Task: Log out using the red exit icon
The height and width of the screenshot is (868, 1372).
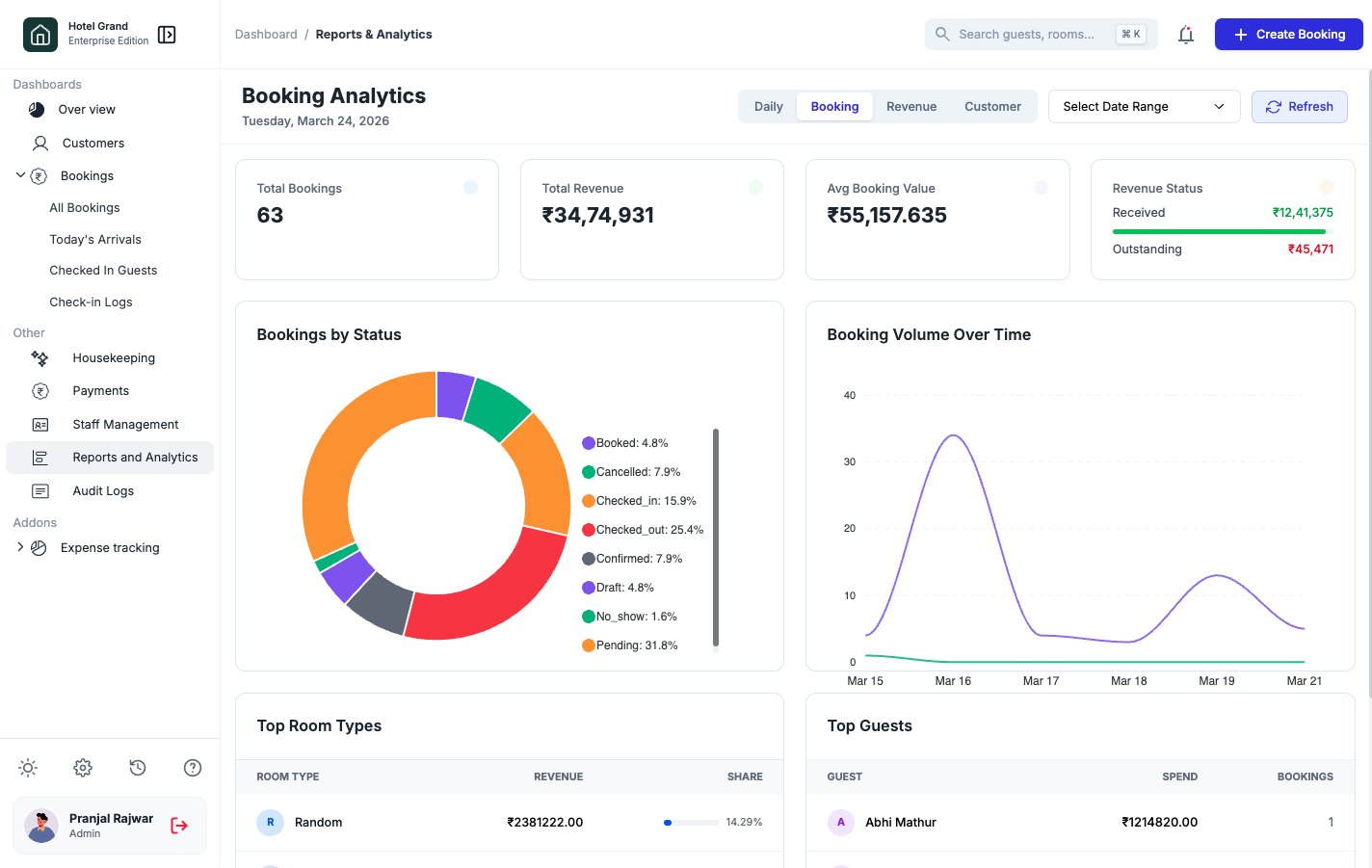Action: (x=178, y=826)
